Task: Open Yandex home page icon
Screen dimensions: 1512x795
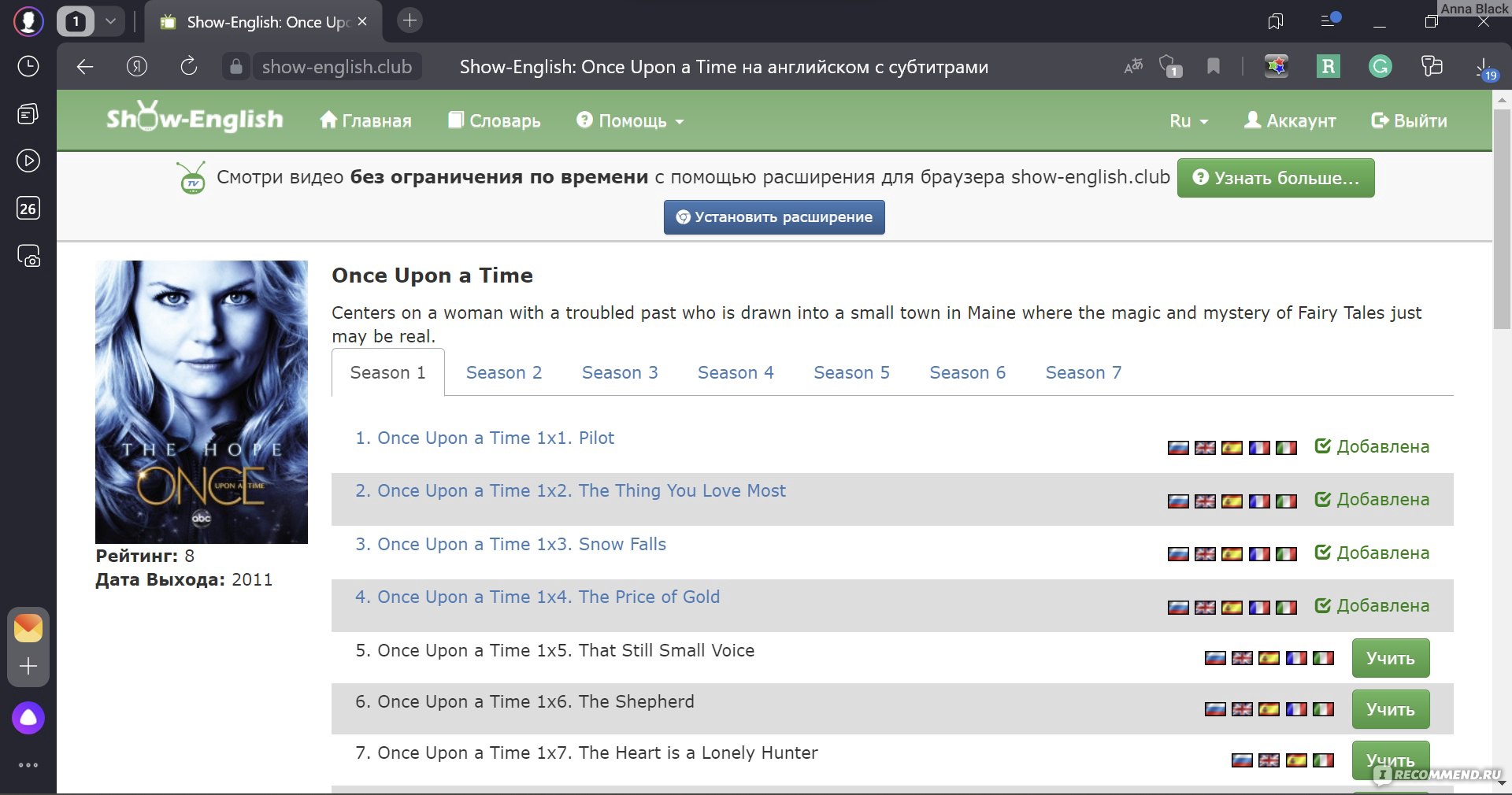Action: (137, 67)
